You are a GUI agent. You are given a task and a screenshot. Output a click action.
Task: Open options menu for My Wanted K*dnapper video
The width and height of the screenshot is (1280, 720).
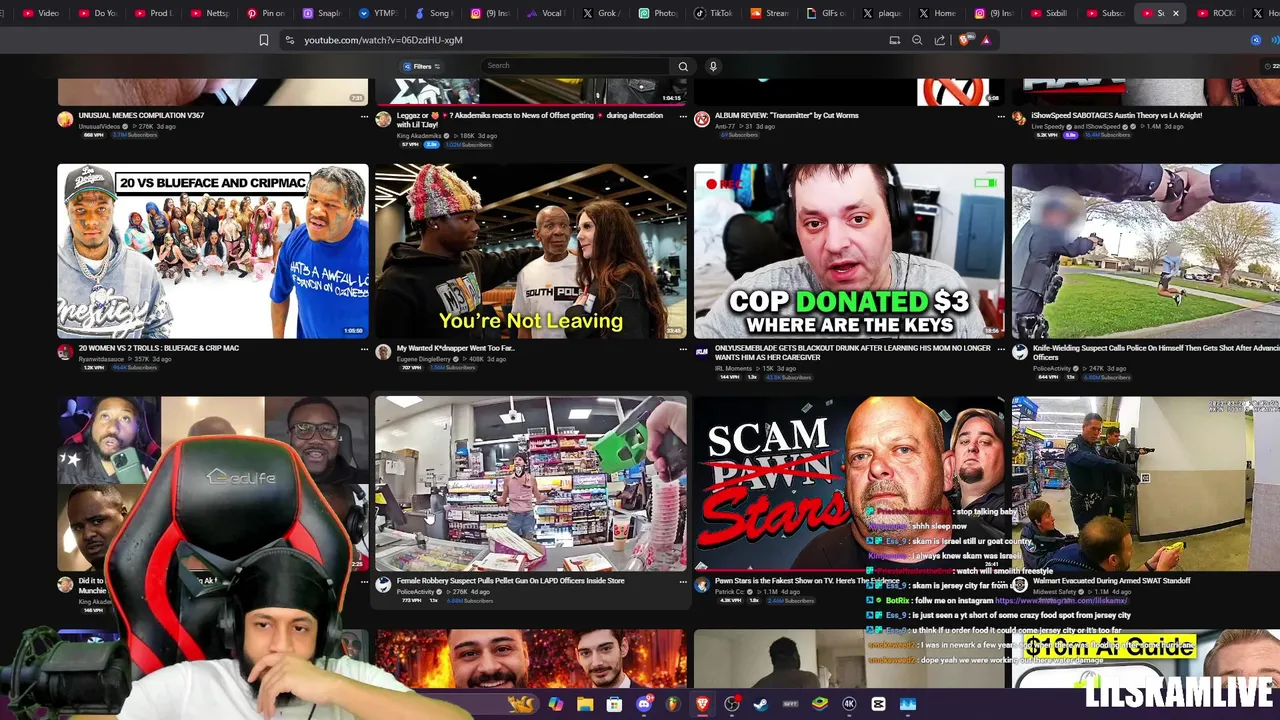click(x=683, y=349)
